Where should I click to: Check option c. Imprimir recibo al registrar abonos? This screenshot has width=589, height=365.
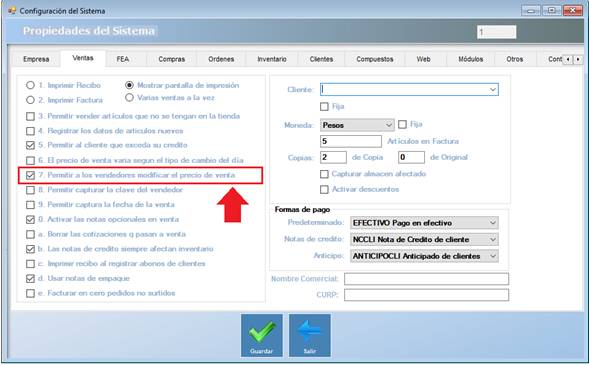tap(30, 264)
